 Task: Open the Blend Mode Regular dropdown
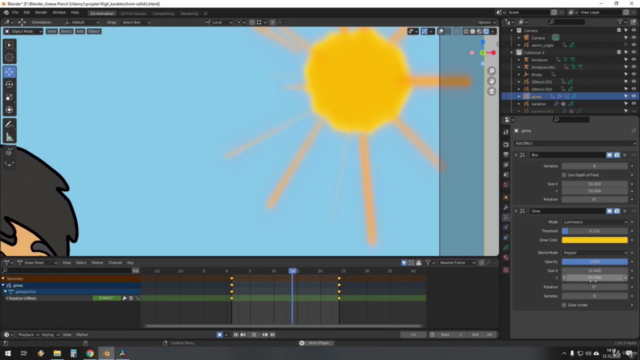595,253
